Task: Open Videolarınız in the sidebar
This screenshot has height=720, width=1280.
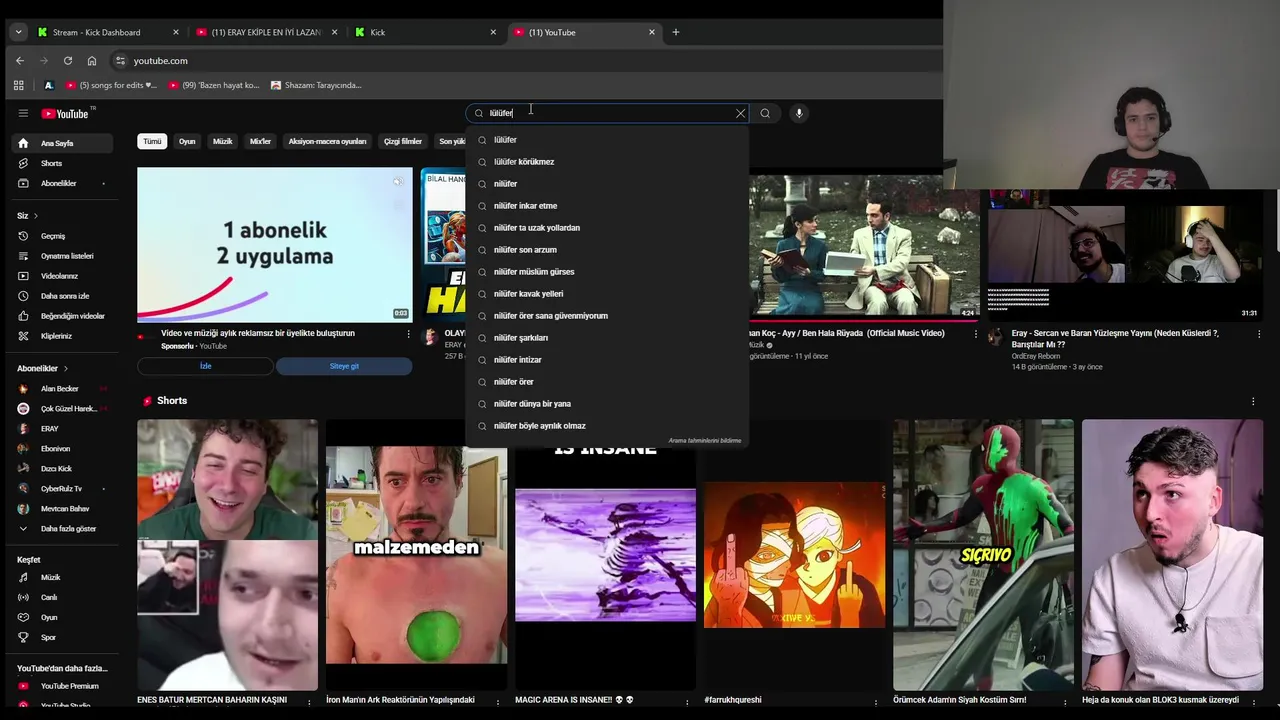Action: coord(64,276)
